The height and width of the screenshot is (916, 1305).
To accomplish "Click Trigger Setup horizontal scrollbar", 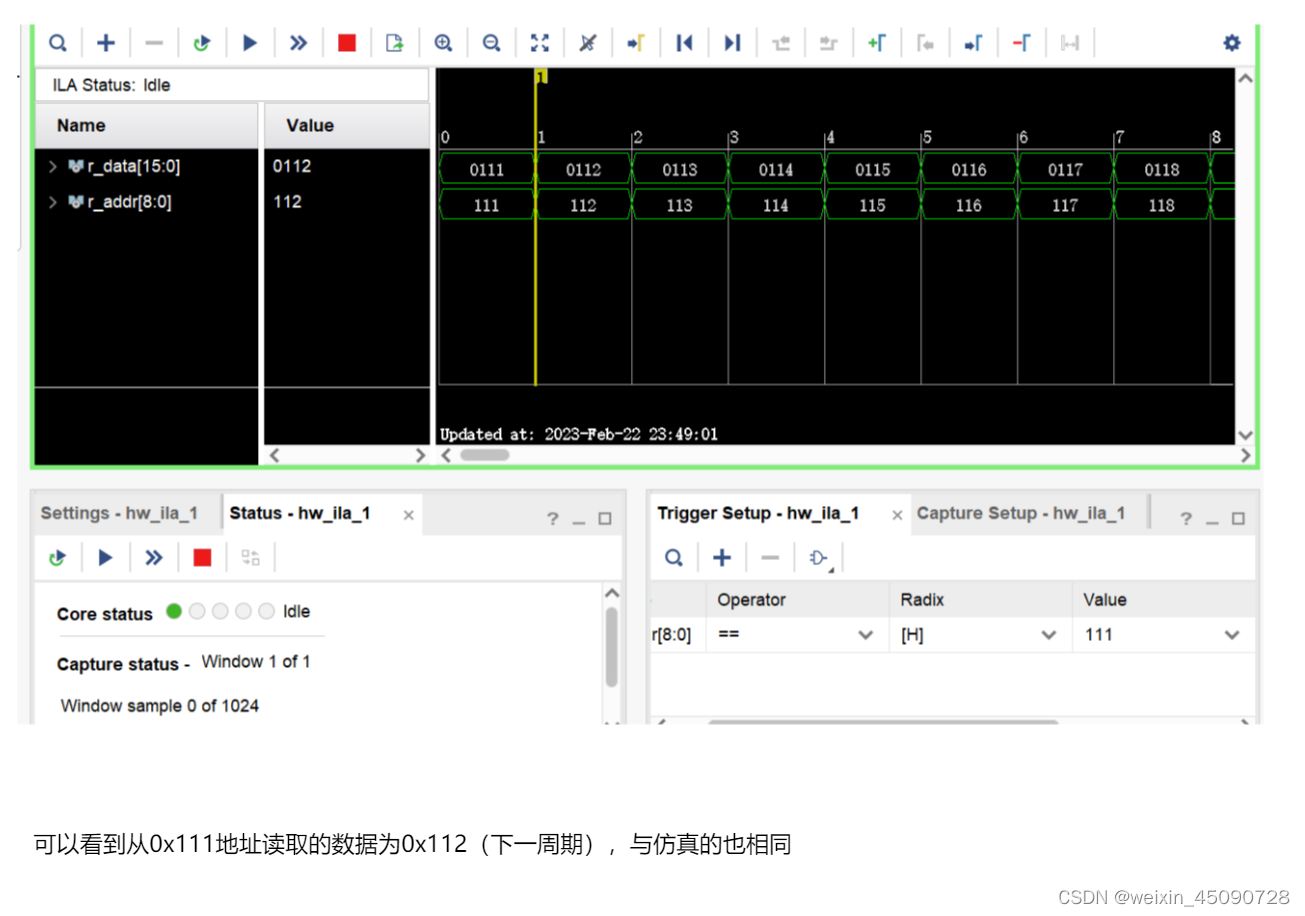I will (x=882, y=721).
